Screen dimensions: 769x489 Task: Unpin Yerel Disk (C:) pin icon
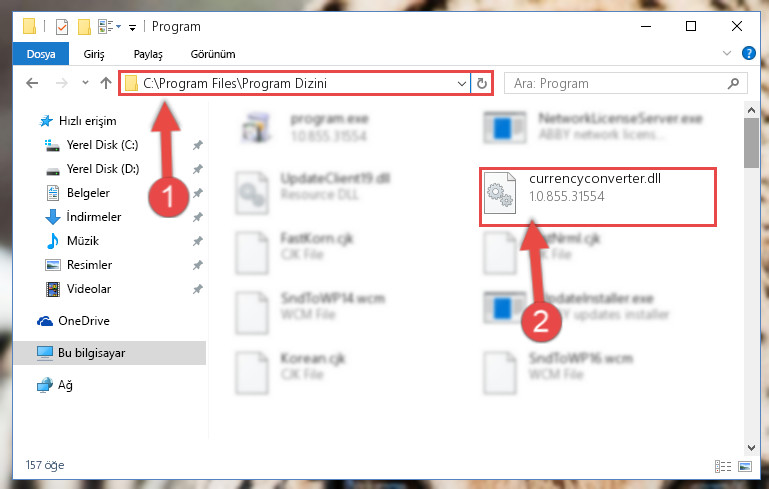[x=197, y=145]
